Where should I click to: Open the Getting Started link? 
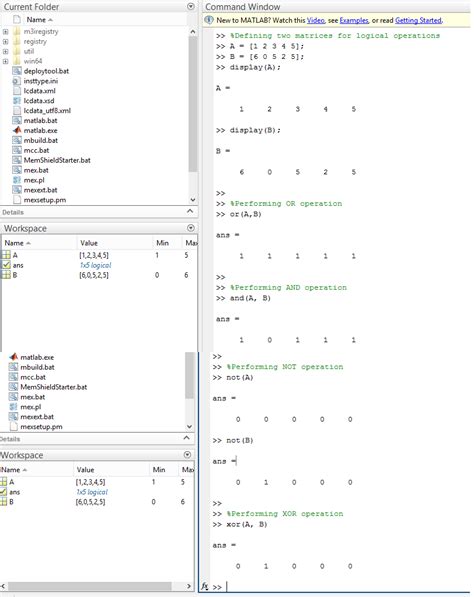pos(418,20)
